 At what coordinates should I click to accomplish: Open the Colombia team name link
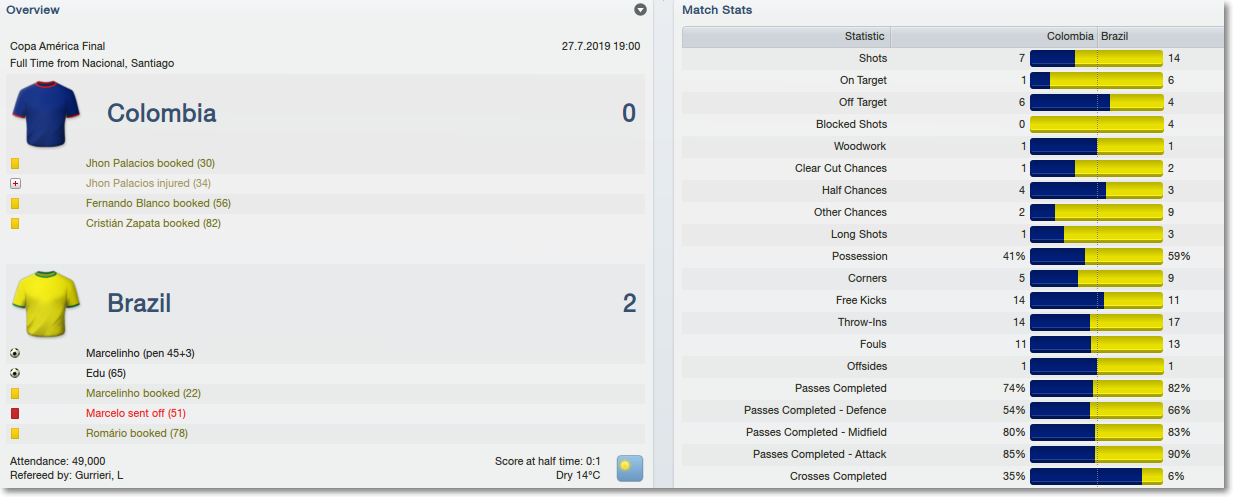(162, 113)
